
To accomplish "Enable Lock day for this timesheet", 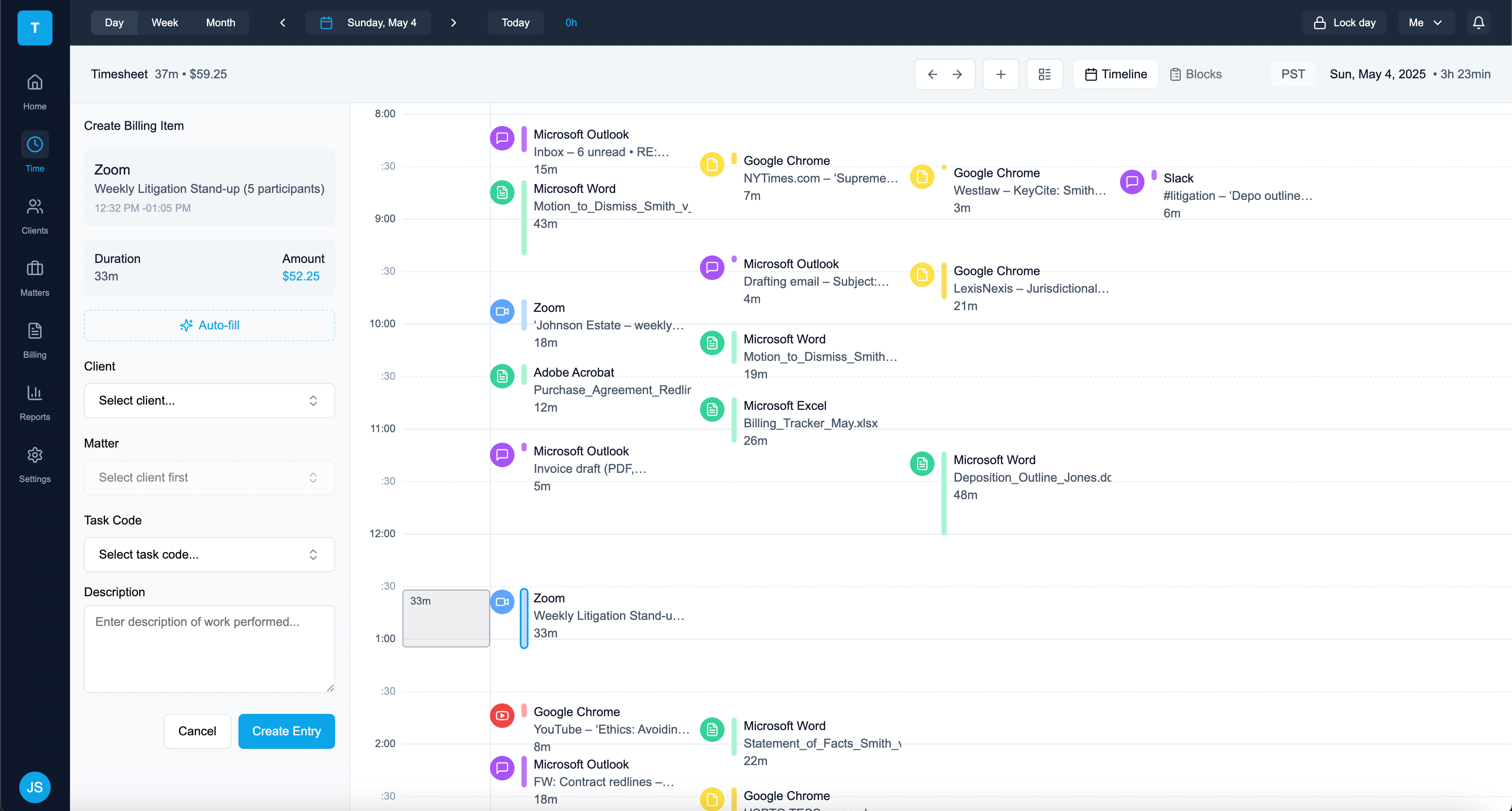I will click(1344, 22).
